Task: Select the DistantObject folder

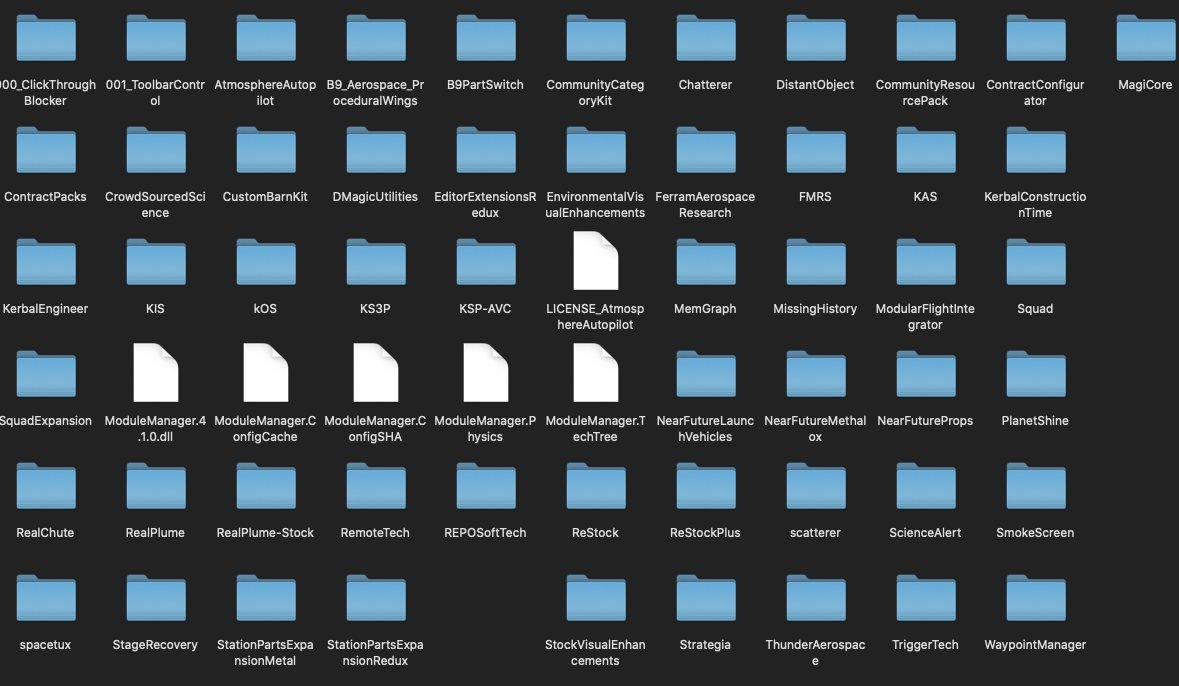Action: (816, 38)
